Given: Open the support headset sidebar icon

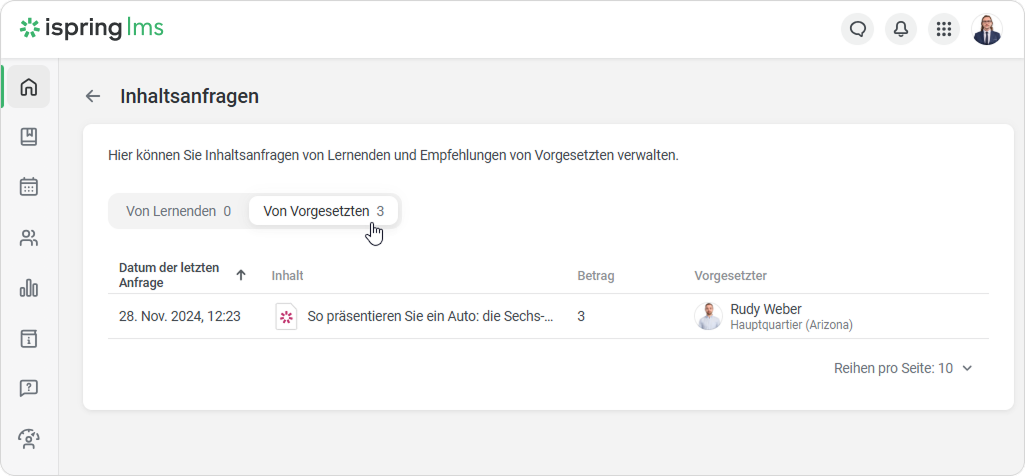Looking at the screenshot, I should pyautogui.click(x=28, y=438).
